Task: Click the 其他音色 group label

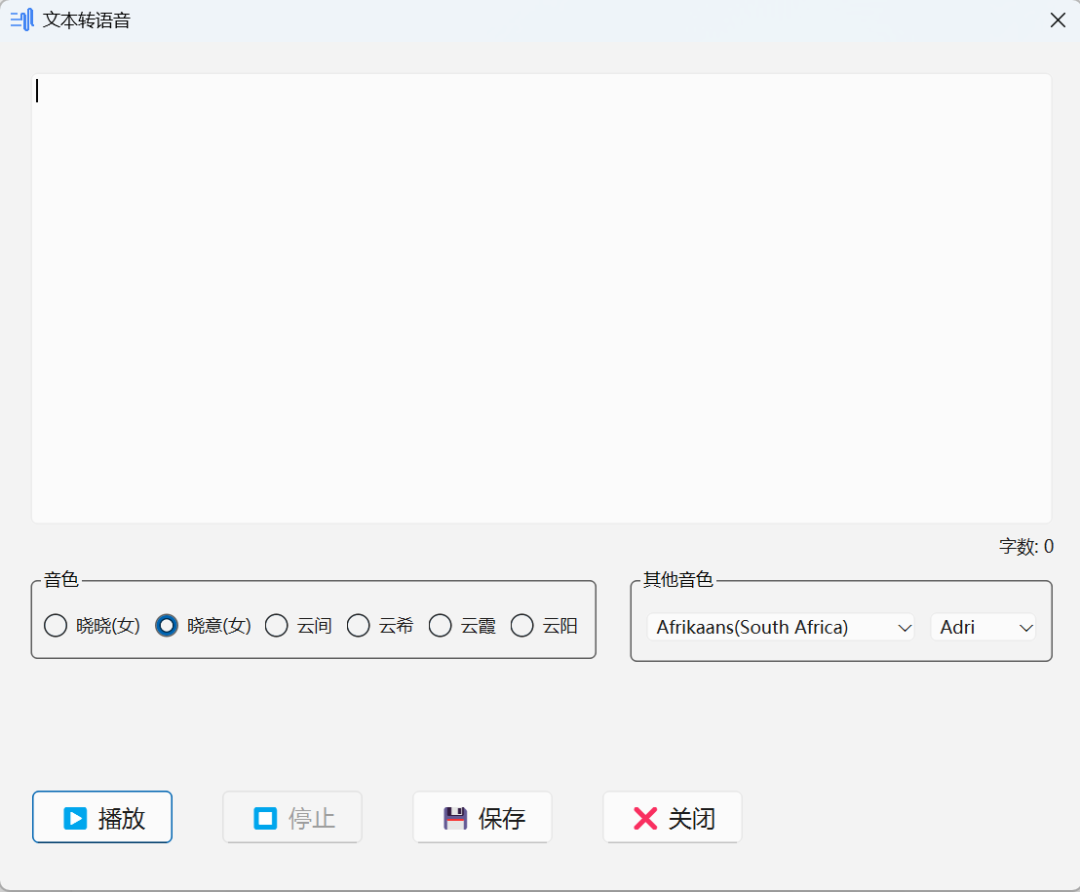Action: coord(678,580)
